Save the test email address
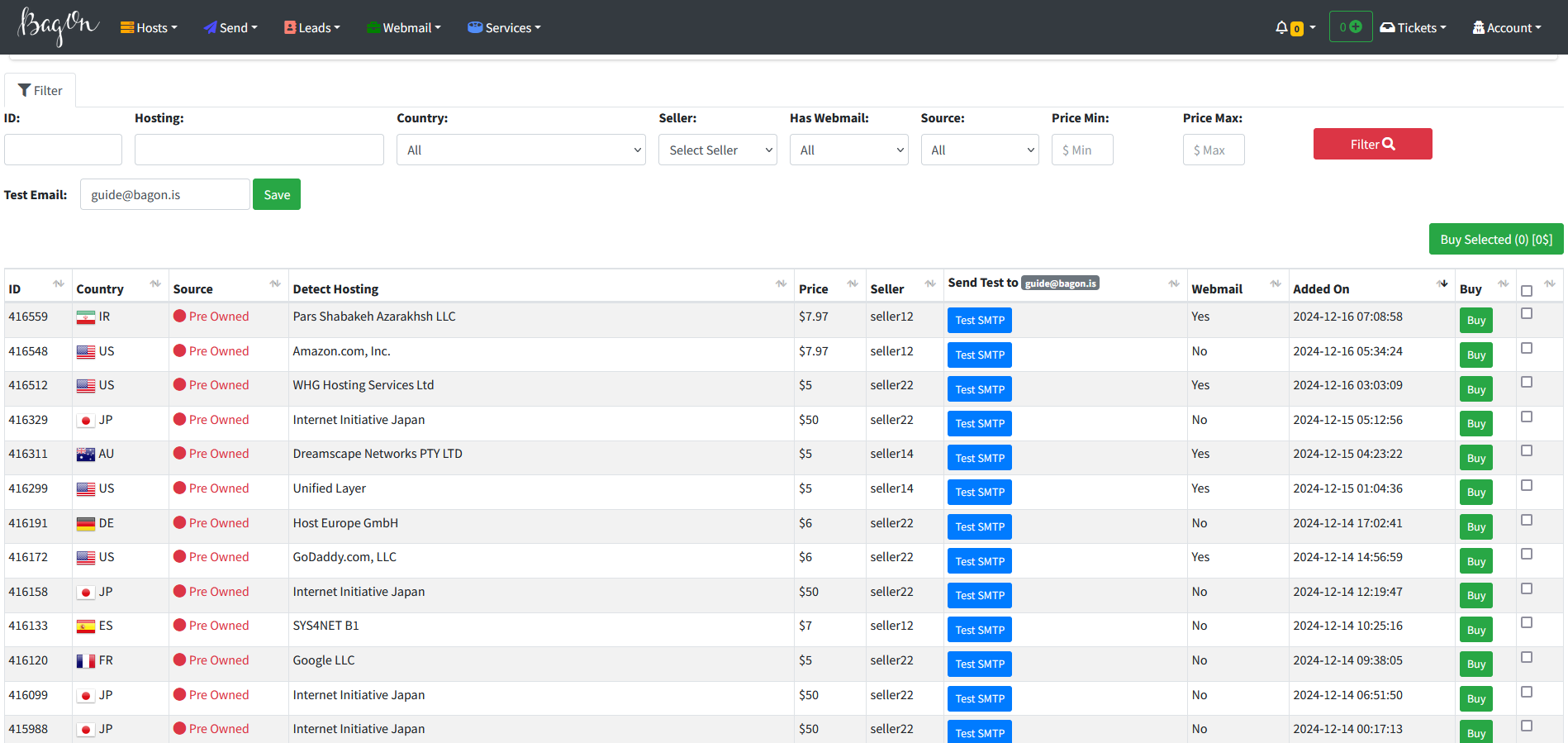This screenshot has height=743, width=1568. (x=277, y=194)
